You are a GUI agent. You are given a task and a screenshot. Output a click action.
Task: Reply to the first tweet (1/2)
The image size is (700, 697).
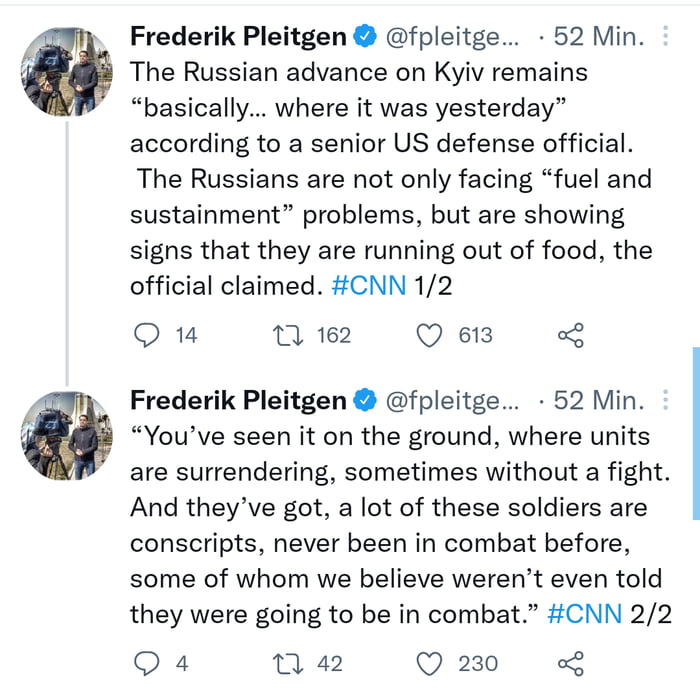coord(147,335)
